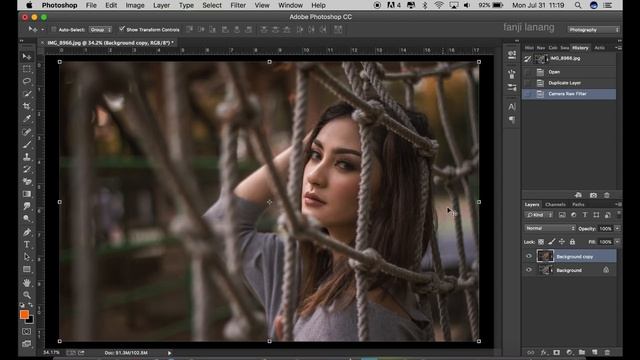Open the History panel options menu
Image resolution: width=640 pixels, height=360 pixels.
click(618, 48)
